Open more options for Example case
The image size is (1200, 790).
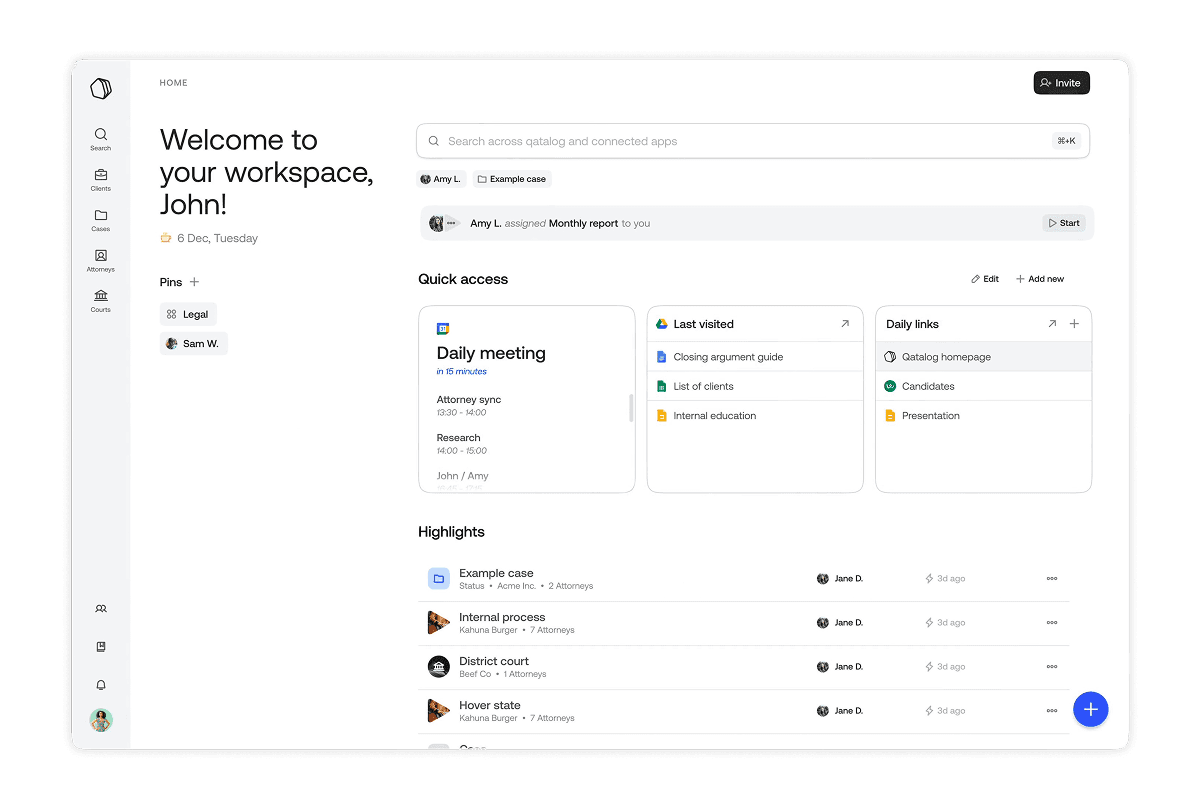click(1052, 578)
